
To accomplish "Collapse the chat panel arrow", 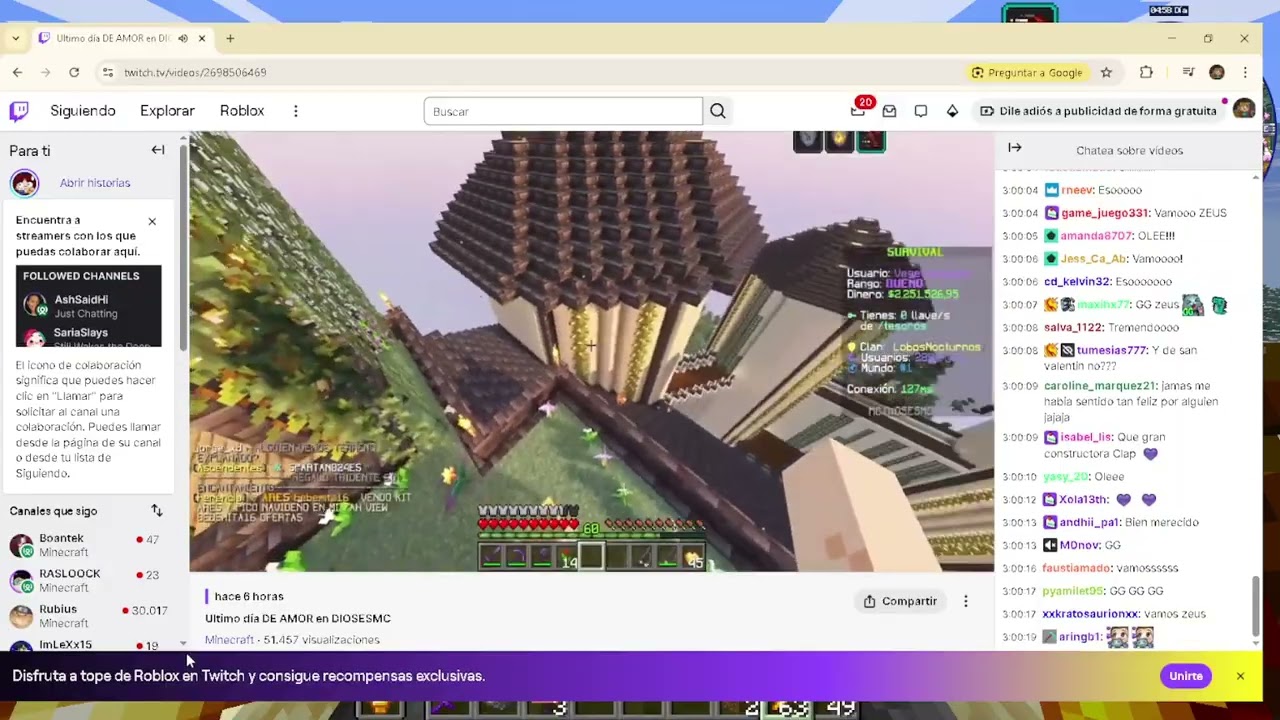I will tap(1015, 148).
